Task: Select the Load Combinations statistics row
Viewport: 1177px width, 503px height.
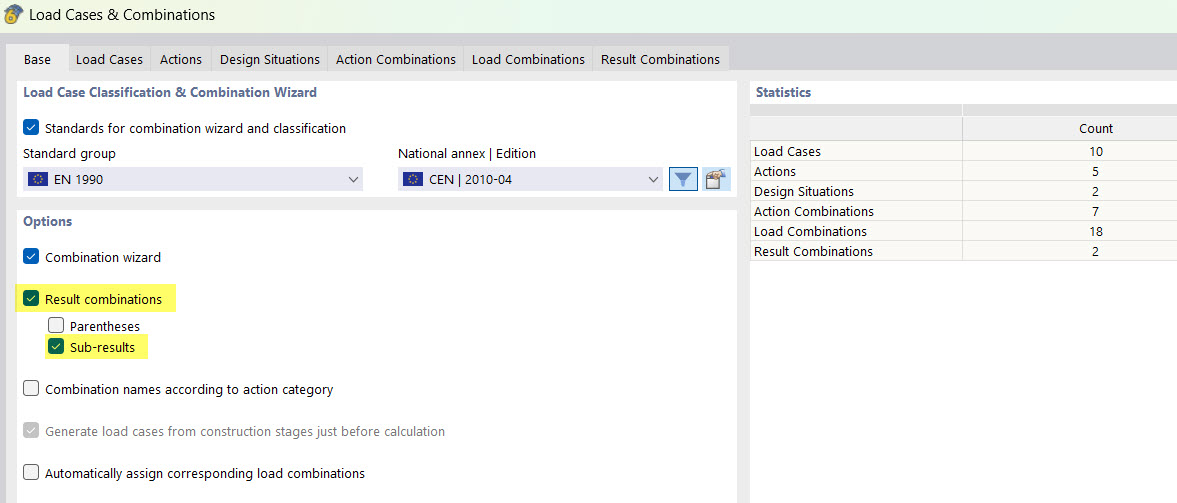Action: click(963, 231)
